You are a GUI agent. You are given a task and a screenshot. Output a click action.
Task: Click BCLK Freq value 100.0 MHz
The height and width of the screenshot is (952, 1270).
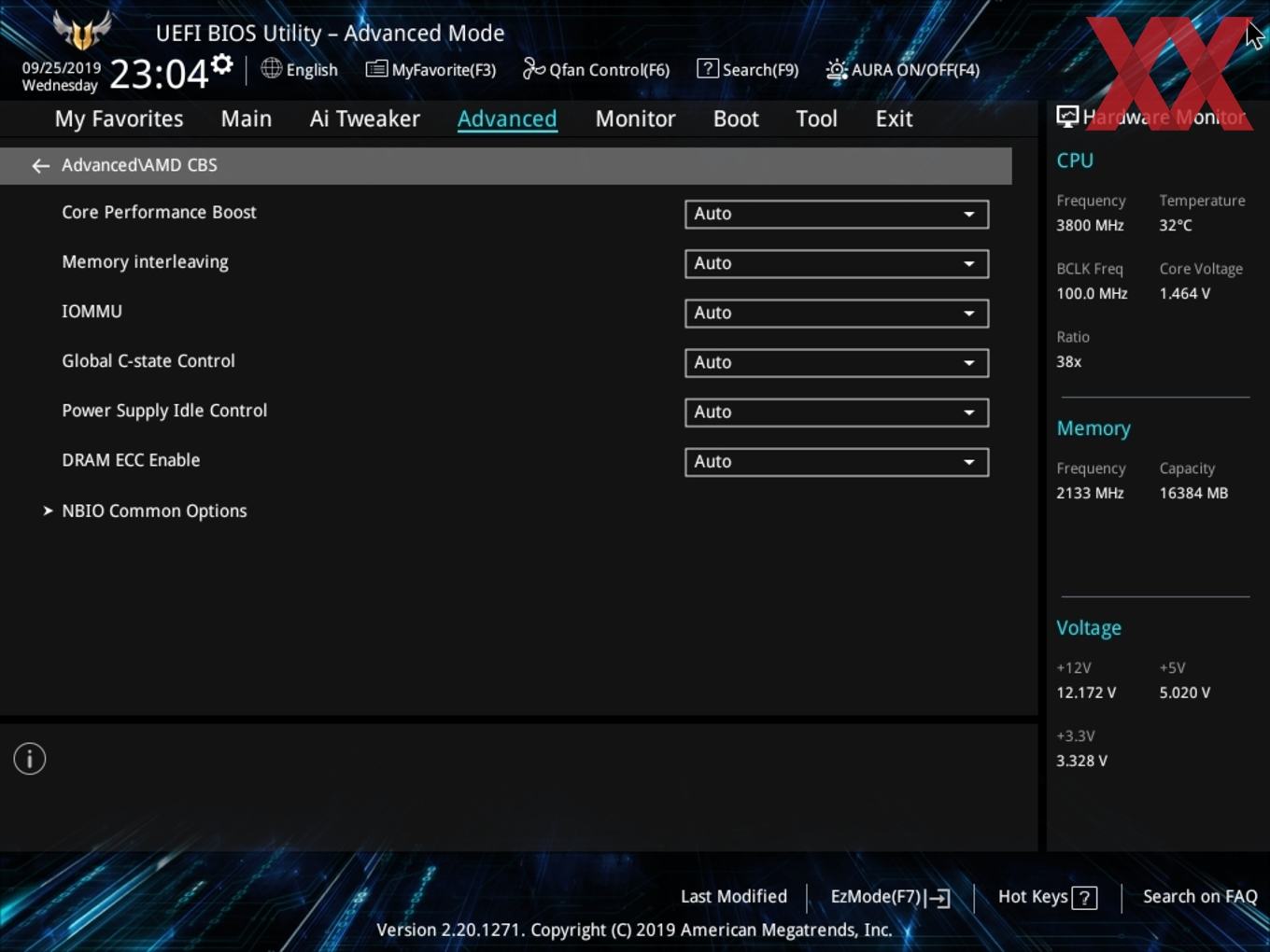[x=1092, y=293]
